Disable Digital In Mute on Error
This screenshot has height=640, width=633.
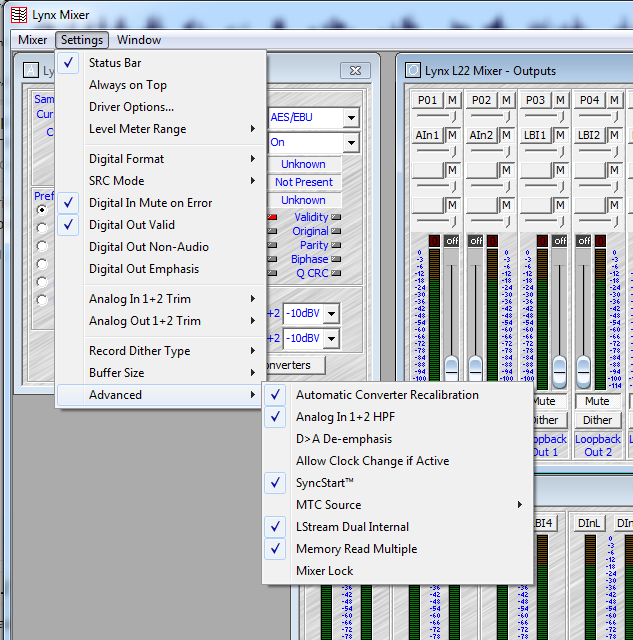coord(150,203)
